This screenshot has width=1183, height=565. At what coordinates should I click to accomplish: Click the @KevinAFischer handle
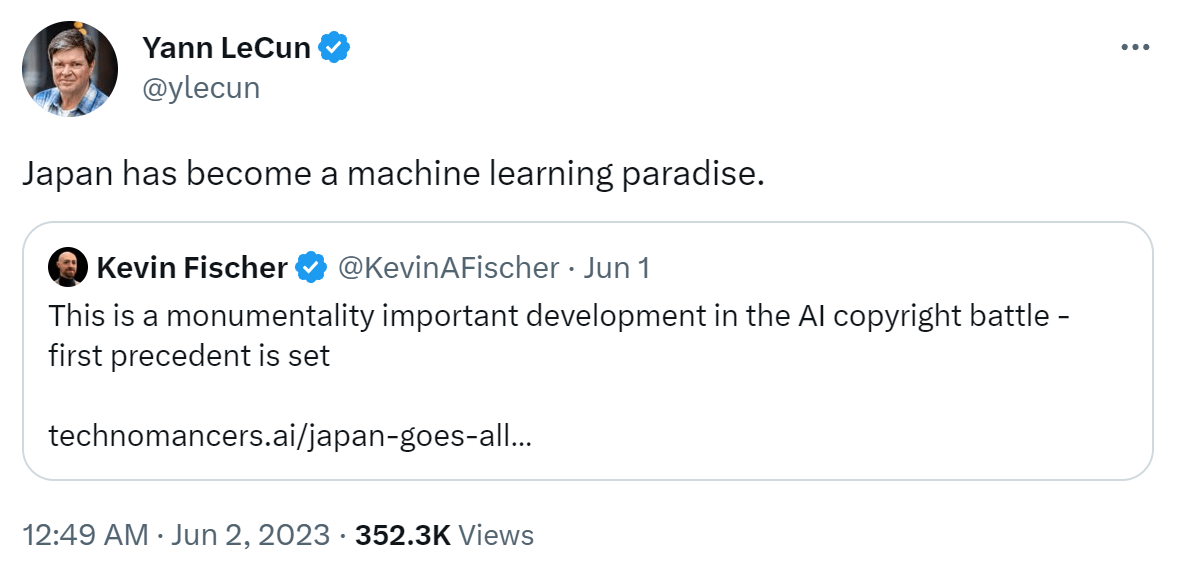pos(448,268)
